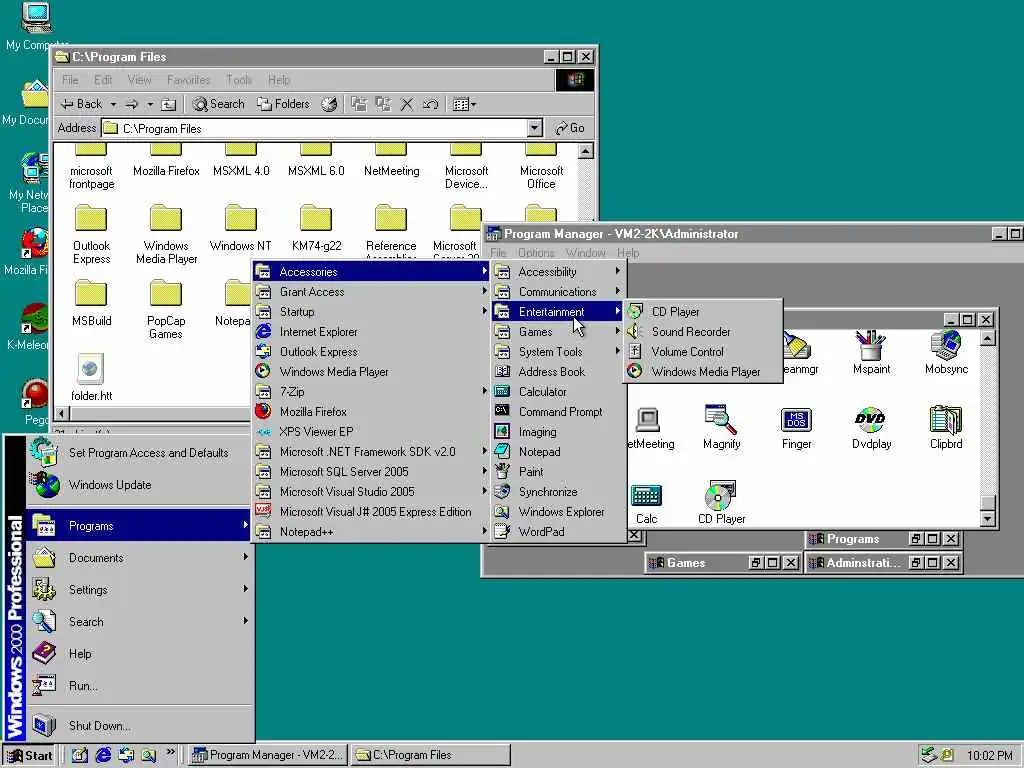Viewport: 1024px width, 768px height.
Task: Click Mozilla Firefox in Programs menu
Action: pos(371,411)
